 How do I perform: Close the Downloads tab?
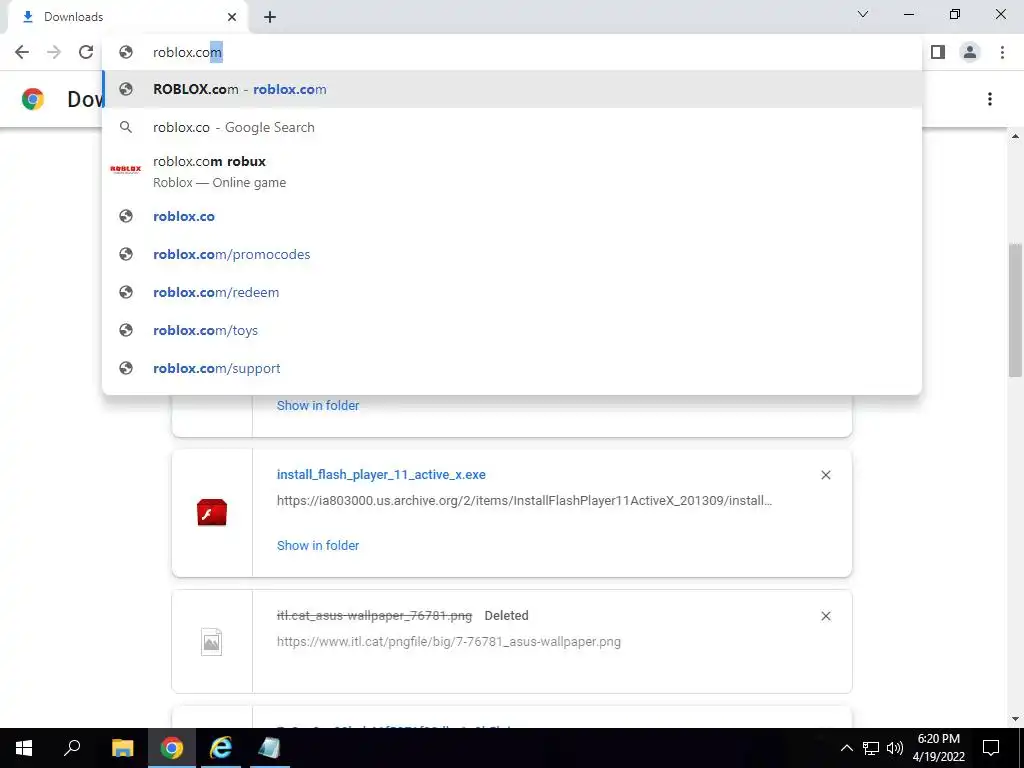pos(232,18)
